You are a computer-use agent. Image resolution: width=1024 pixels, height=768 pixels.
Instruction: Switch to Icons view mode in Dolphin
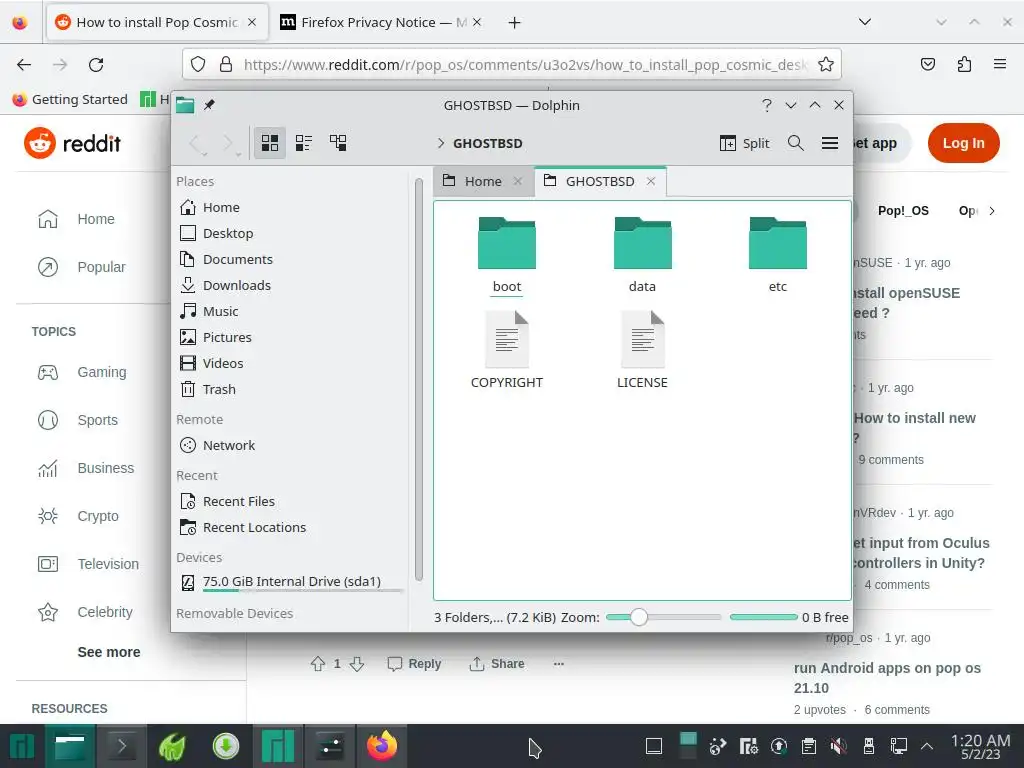pyautogui.click(x=270, y=142)
